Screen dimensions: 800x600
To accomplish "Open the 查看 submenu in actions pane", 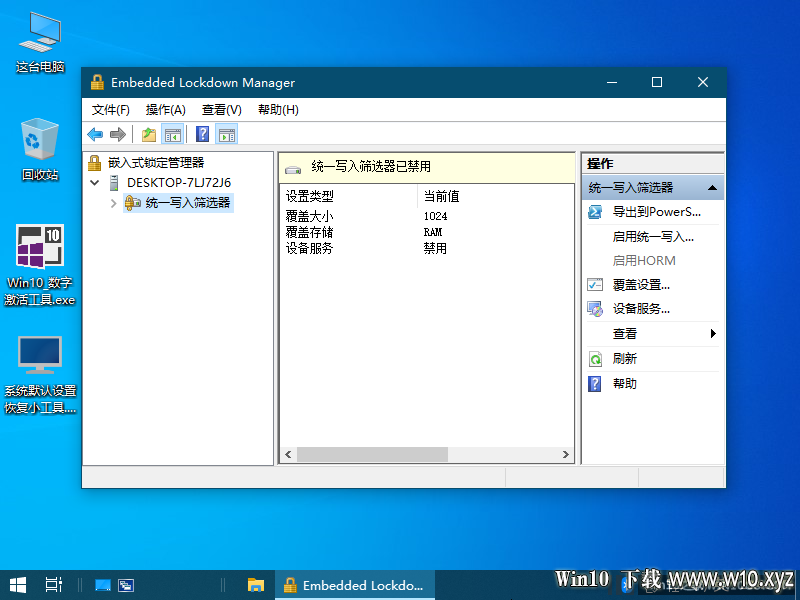I will (653, 334).
